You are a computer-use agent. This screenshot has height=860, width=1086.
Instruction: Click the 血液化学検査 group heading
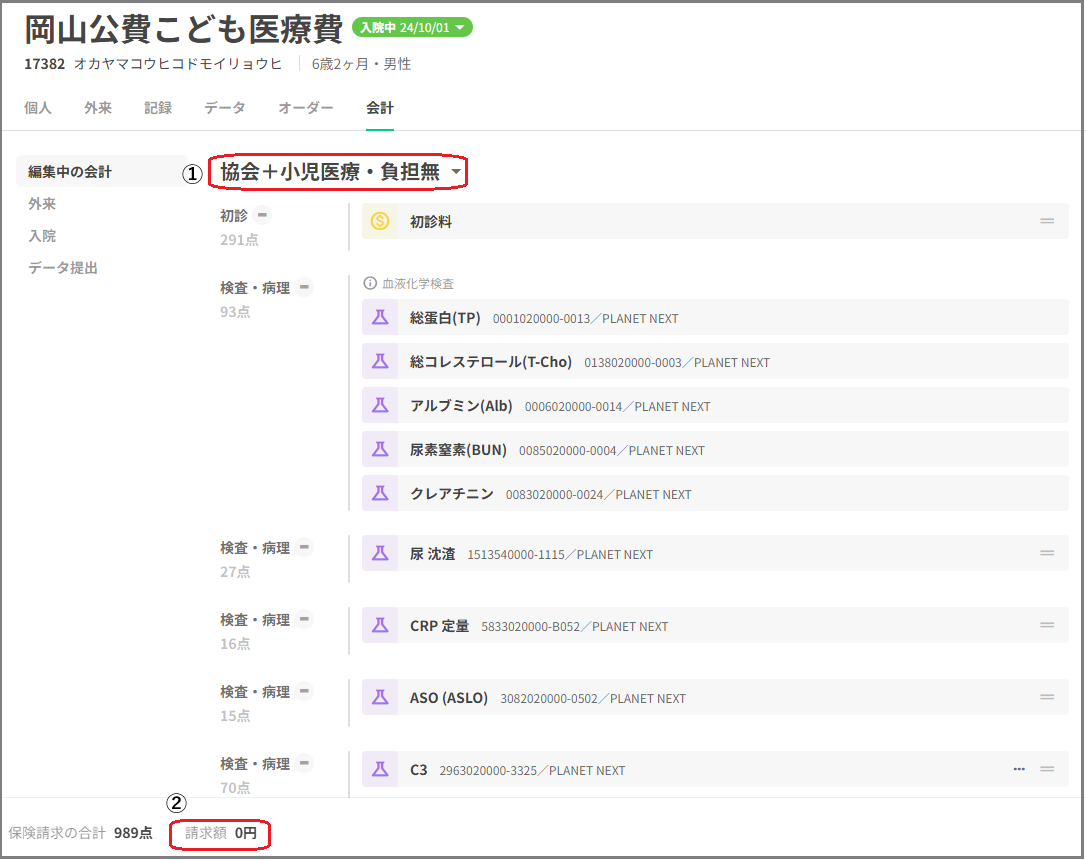(x=418, y=283)
